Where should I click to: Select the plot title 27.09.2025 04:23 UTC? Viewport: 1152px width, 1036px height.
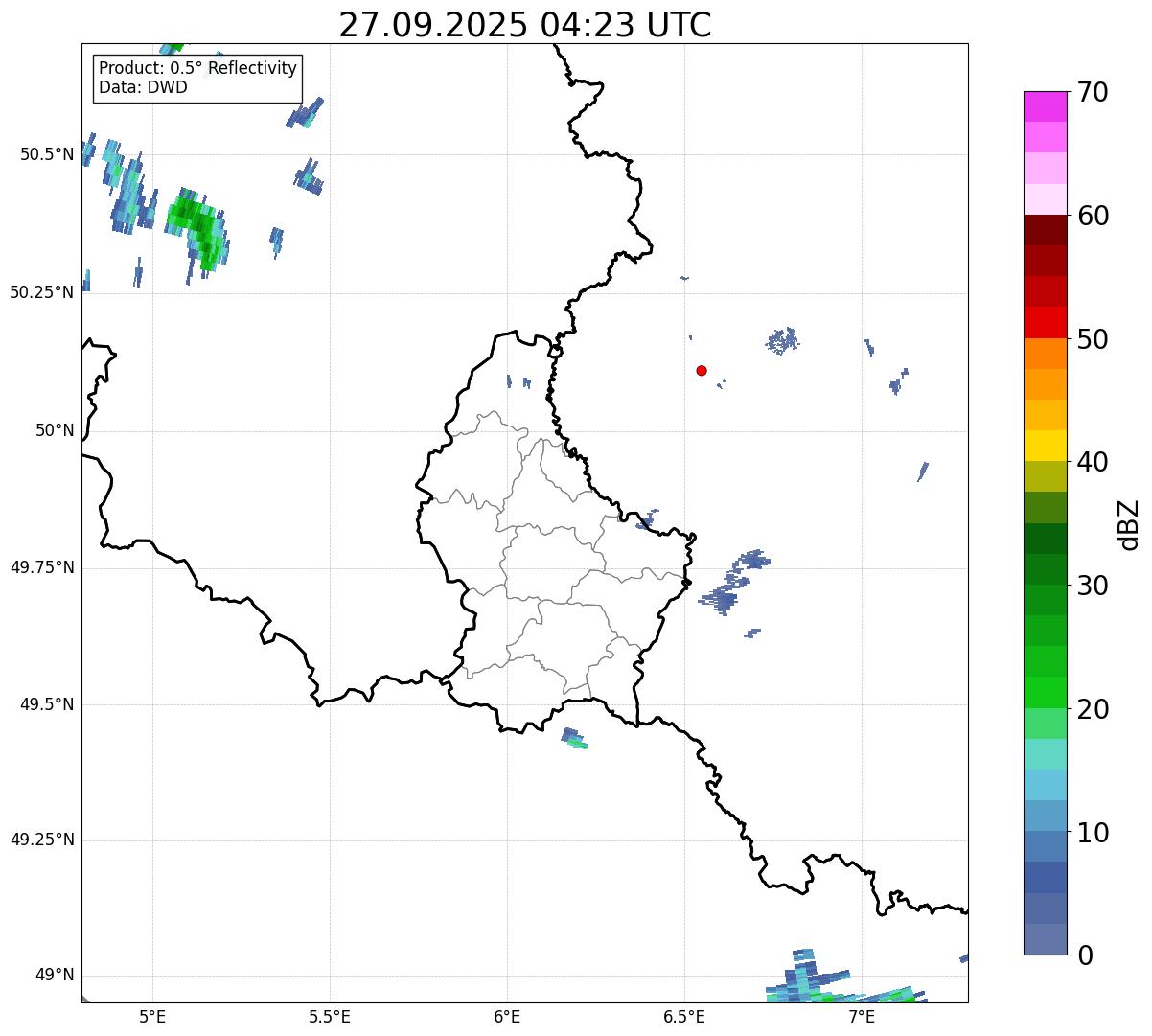[x=524, y=25]
